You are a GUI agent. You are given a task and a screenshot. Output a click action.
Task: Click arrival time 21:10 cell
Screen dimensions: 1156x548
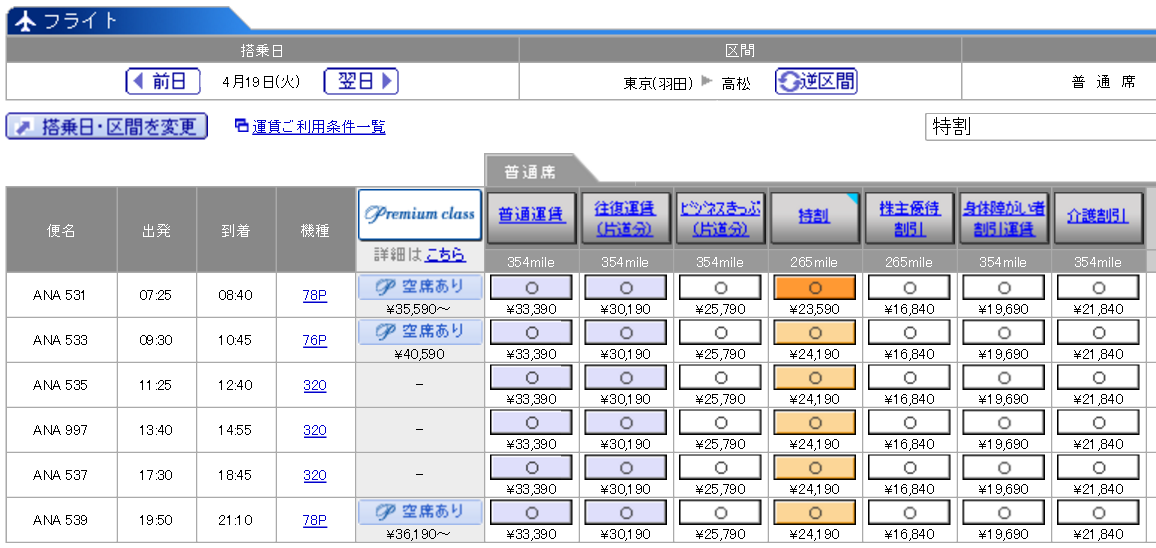coord(236,520)
